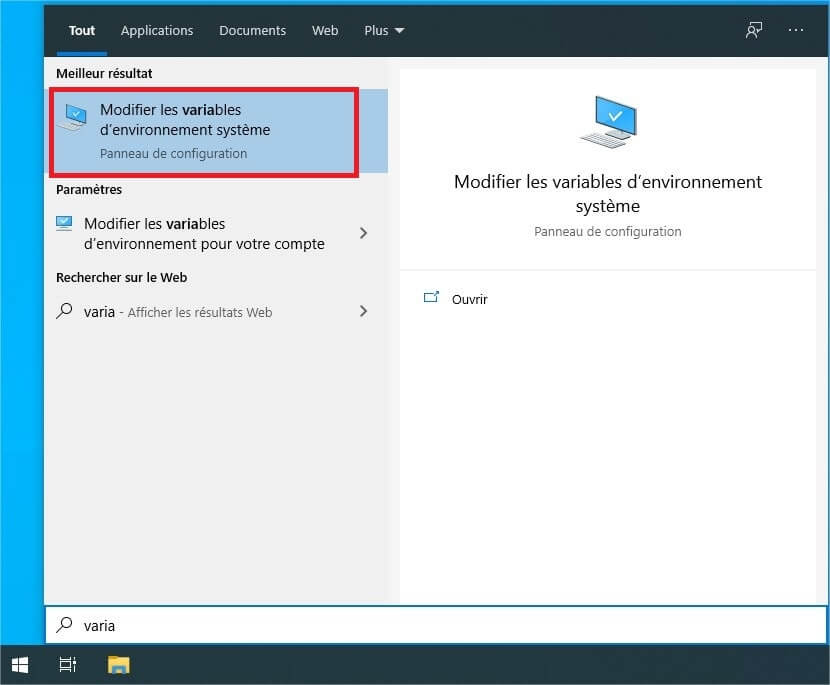Select the Documents filter tab
Viewport: 830px width, 685px height.
252,30
